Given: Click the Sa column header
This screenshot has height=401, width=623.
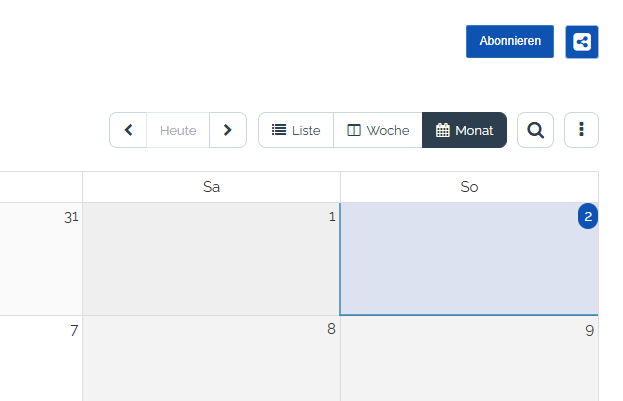Looking at the screenshot, I should pos(211,187).
